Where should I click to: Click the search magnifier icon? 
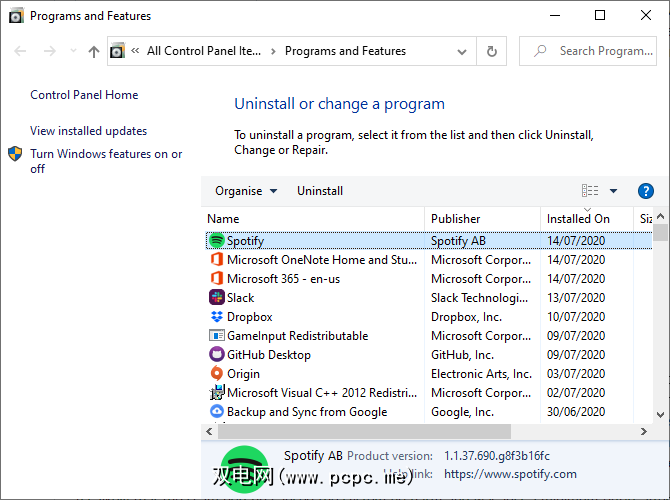[540, 51]
